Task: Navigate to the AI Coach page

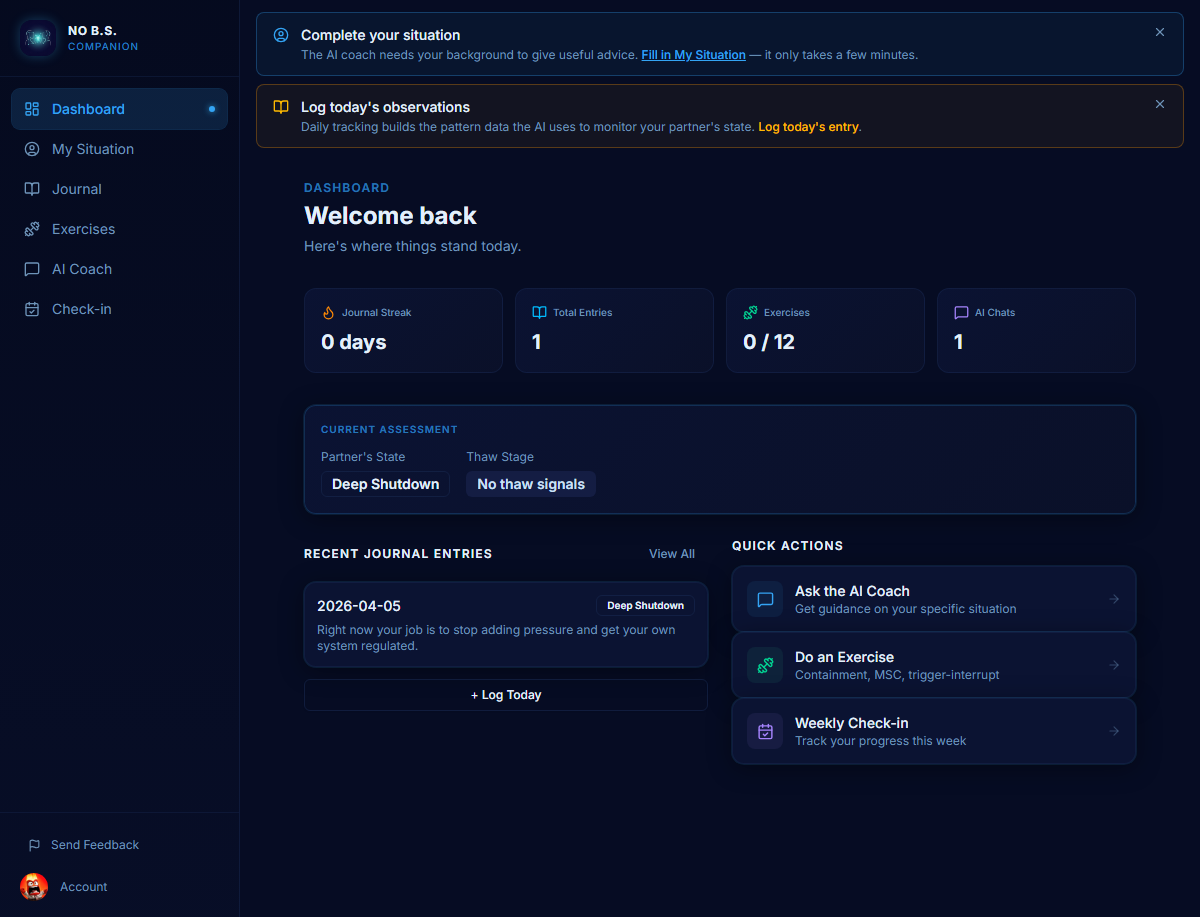Action: click(81, 269)
